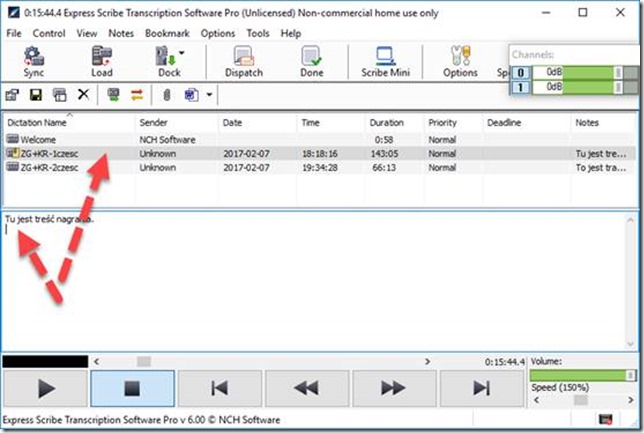Screen dimensions: 644x433
Task: Click into the notes text area
Action: point(314,281)
